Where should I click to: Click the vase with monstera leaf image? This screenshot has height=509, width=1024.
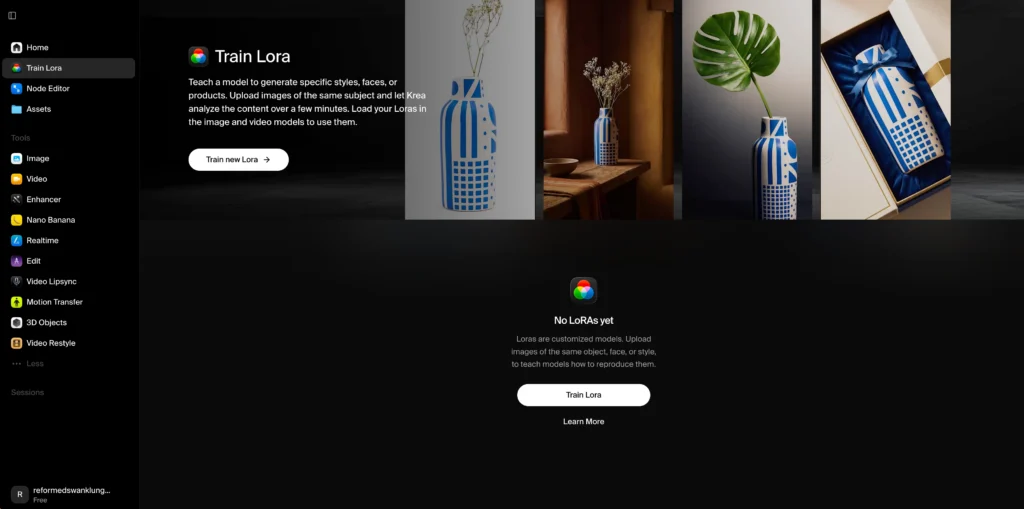tap(747, 110)
